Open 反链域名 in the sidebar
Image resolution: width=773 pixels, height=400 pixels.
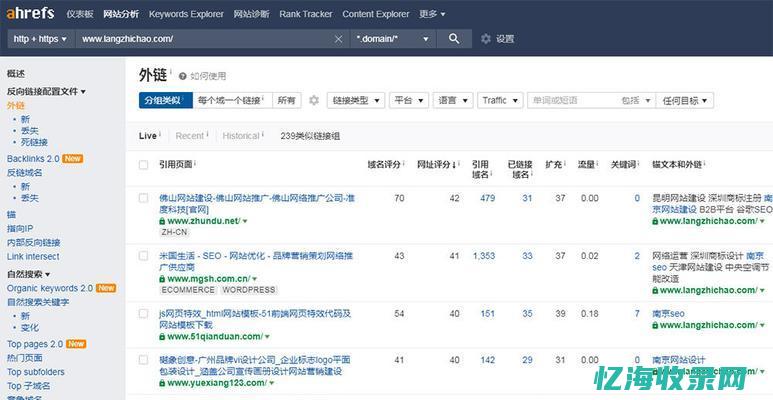click(x=25, y=172)
